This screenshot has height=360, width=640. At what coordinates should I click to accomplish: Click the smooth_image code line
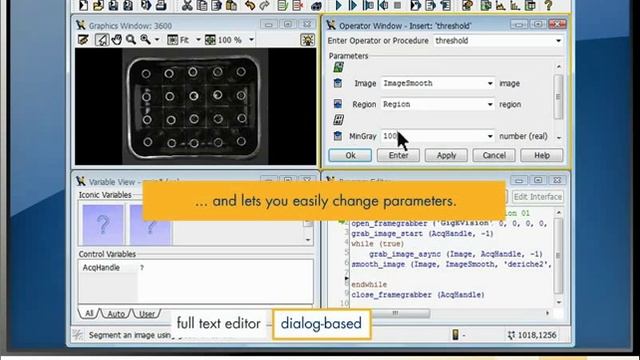[451, 264]
